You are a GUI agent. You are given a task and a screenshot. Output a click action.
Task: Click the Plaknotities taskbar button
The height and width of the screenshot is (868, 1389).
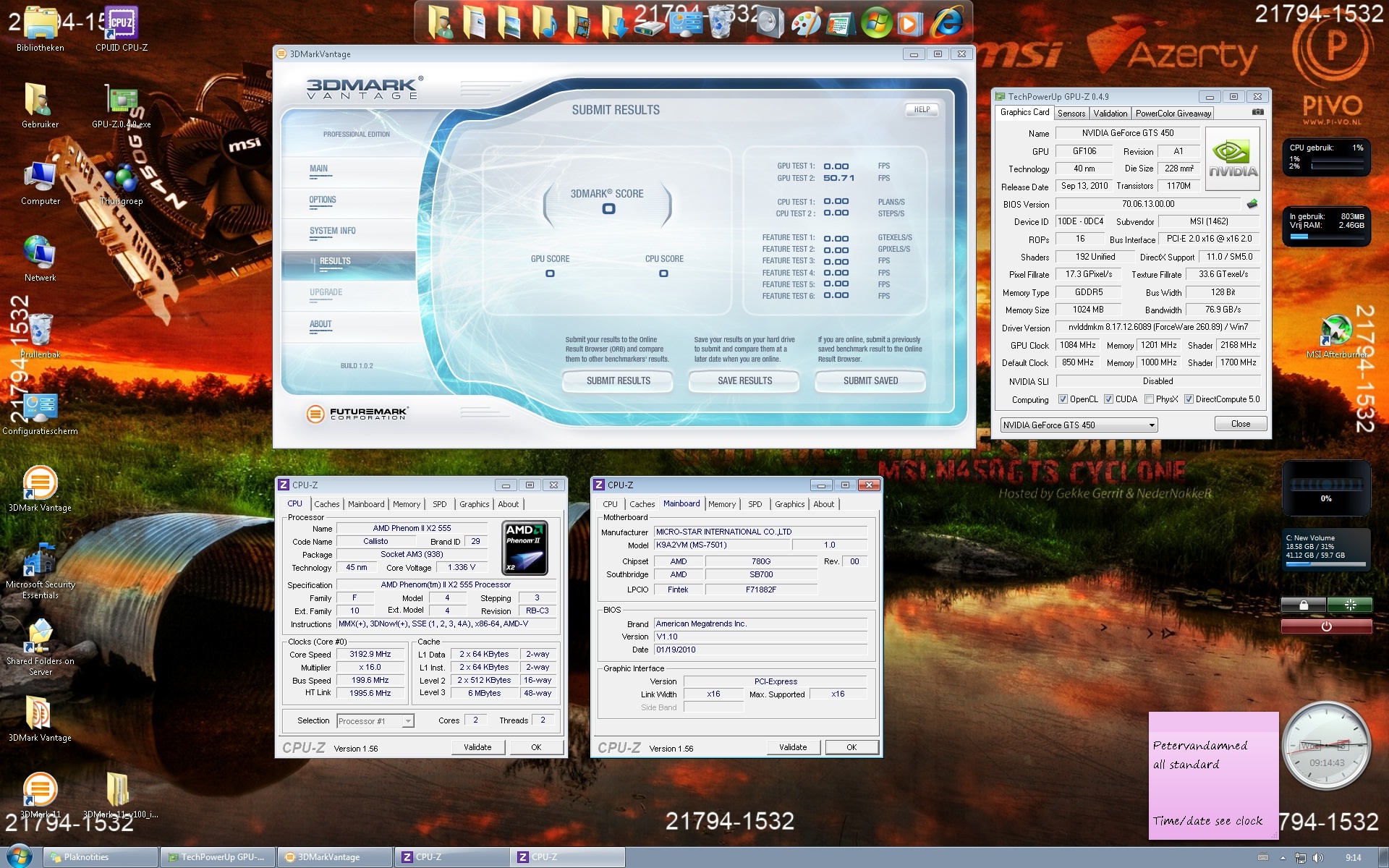click(x=100, y=857)
